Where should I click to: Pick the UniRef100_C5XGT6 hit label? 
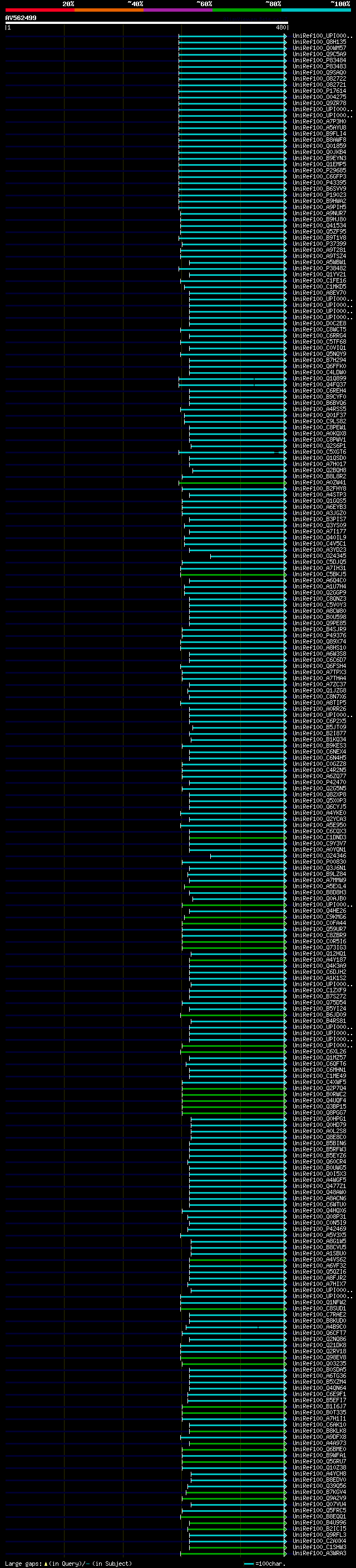coord(319,452)
